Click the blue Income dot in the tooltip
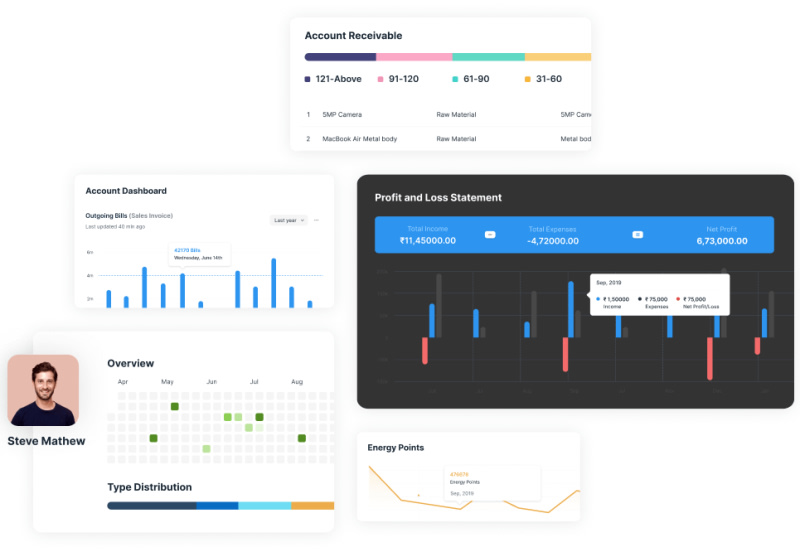Image resolution: width=800 pixels, height=552 pixels. [x=598, y=299]
